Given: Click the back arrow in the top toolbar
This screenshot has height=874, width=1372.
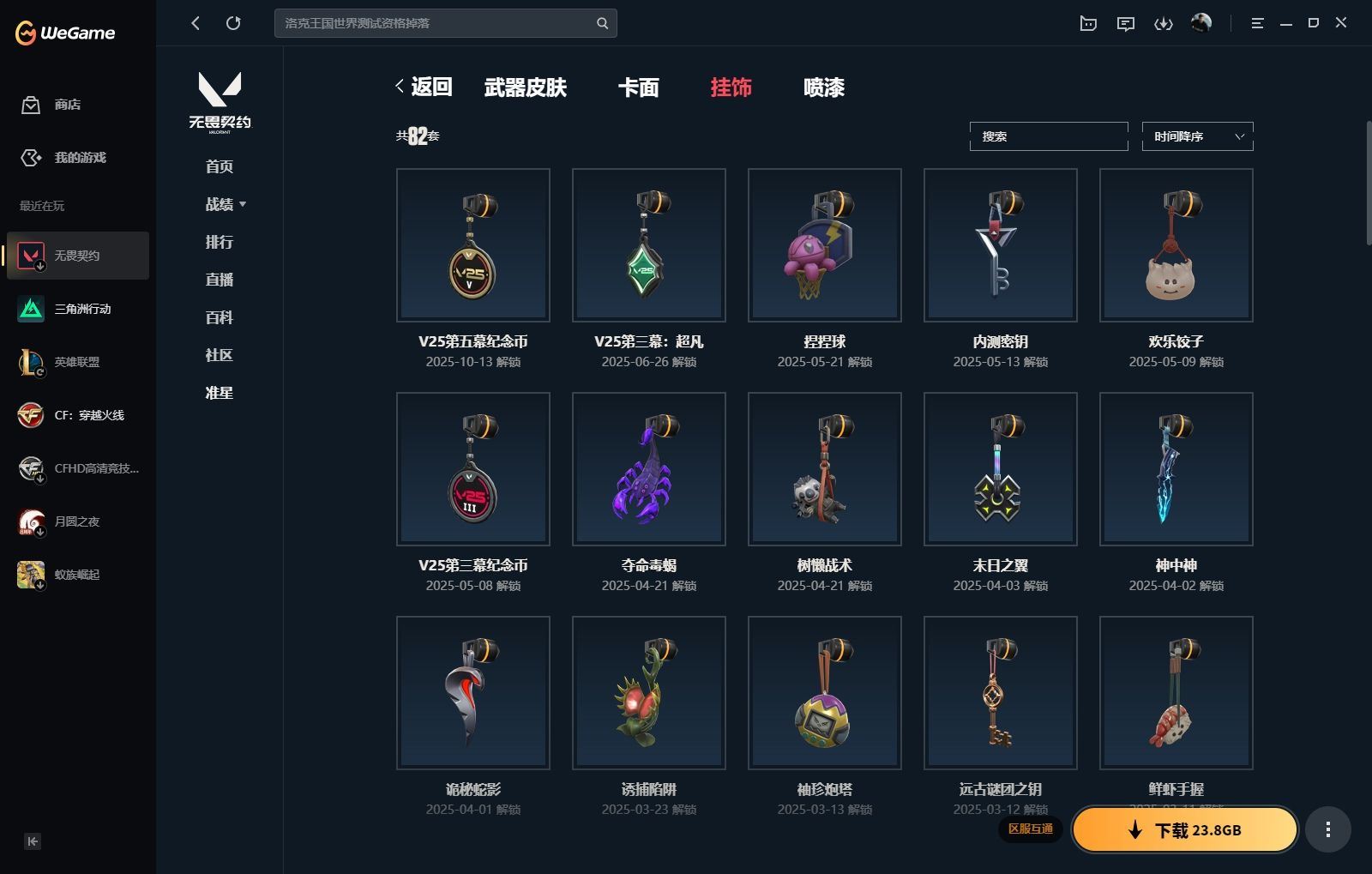Looking at the screenshot, I should [196, 23].
